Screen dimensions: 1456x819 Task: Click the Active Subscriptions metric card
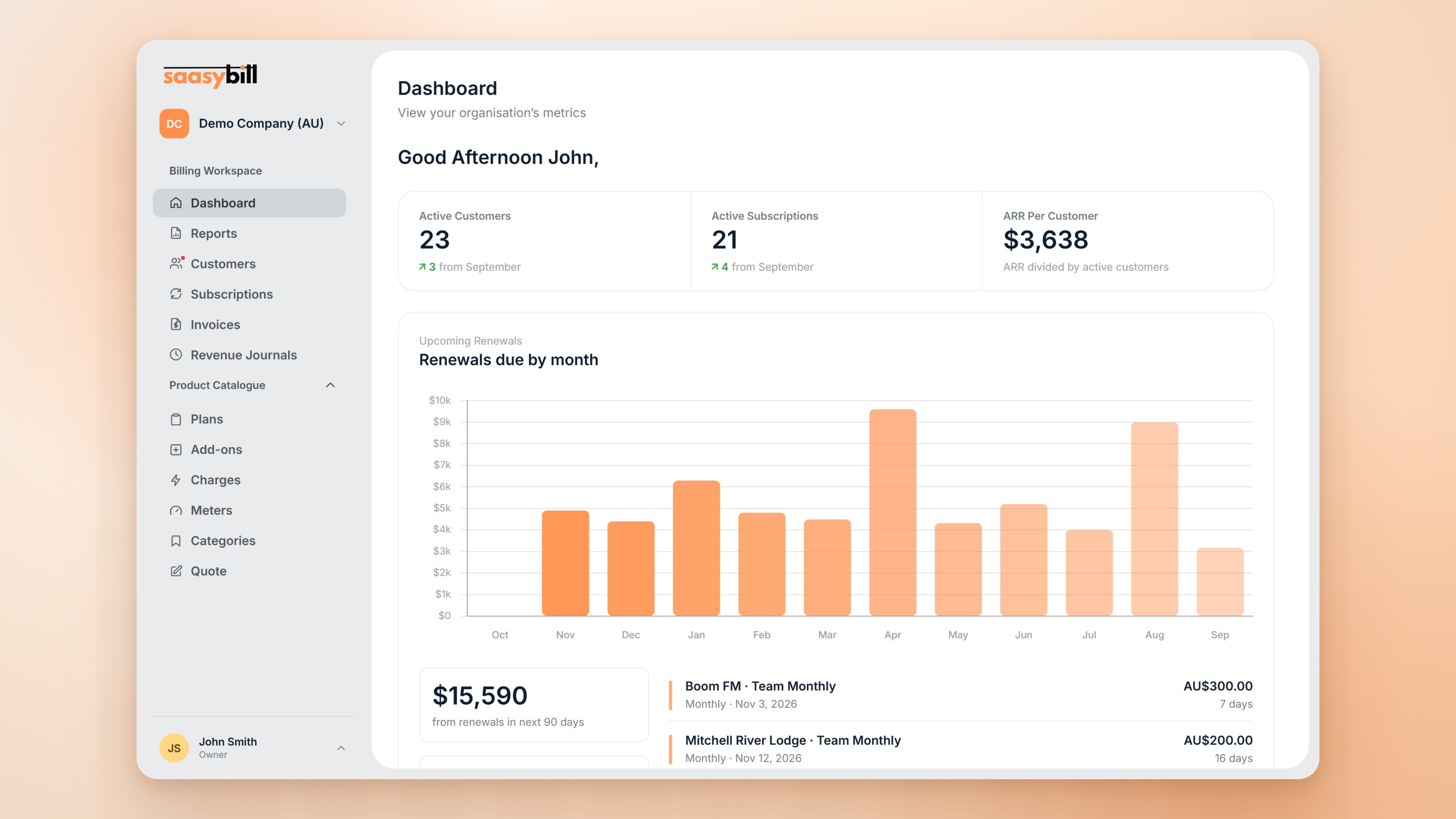click(836, 242)
